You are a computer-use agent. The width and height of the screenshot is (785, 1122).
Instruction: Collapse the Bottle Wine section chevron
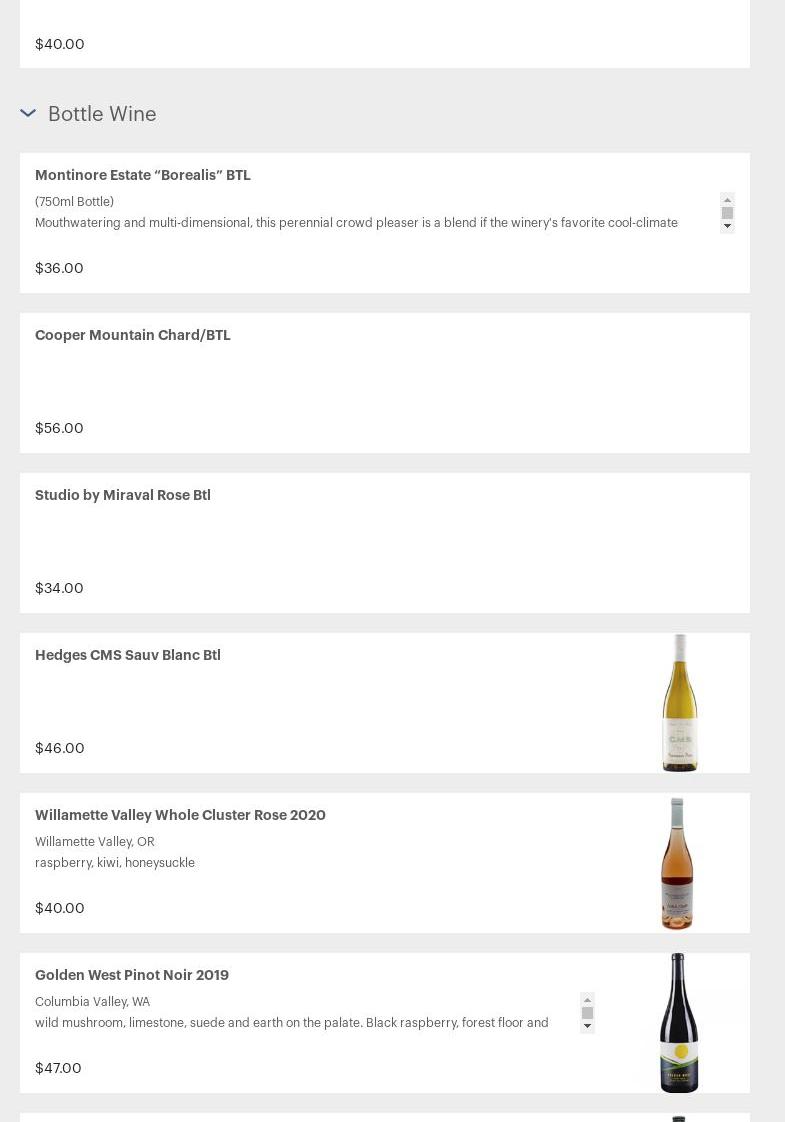point(28,114)
